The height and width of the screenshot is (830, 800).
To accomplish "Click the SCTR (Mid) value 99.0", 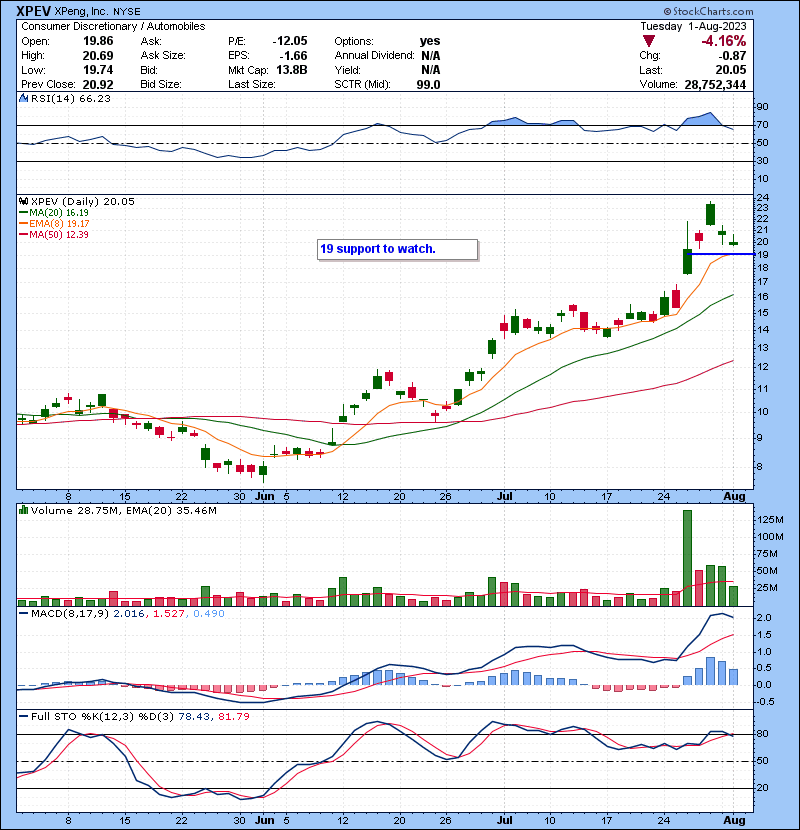I will (x=428, y=85).
